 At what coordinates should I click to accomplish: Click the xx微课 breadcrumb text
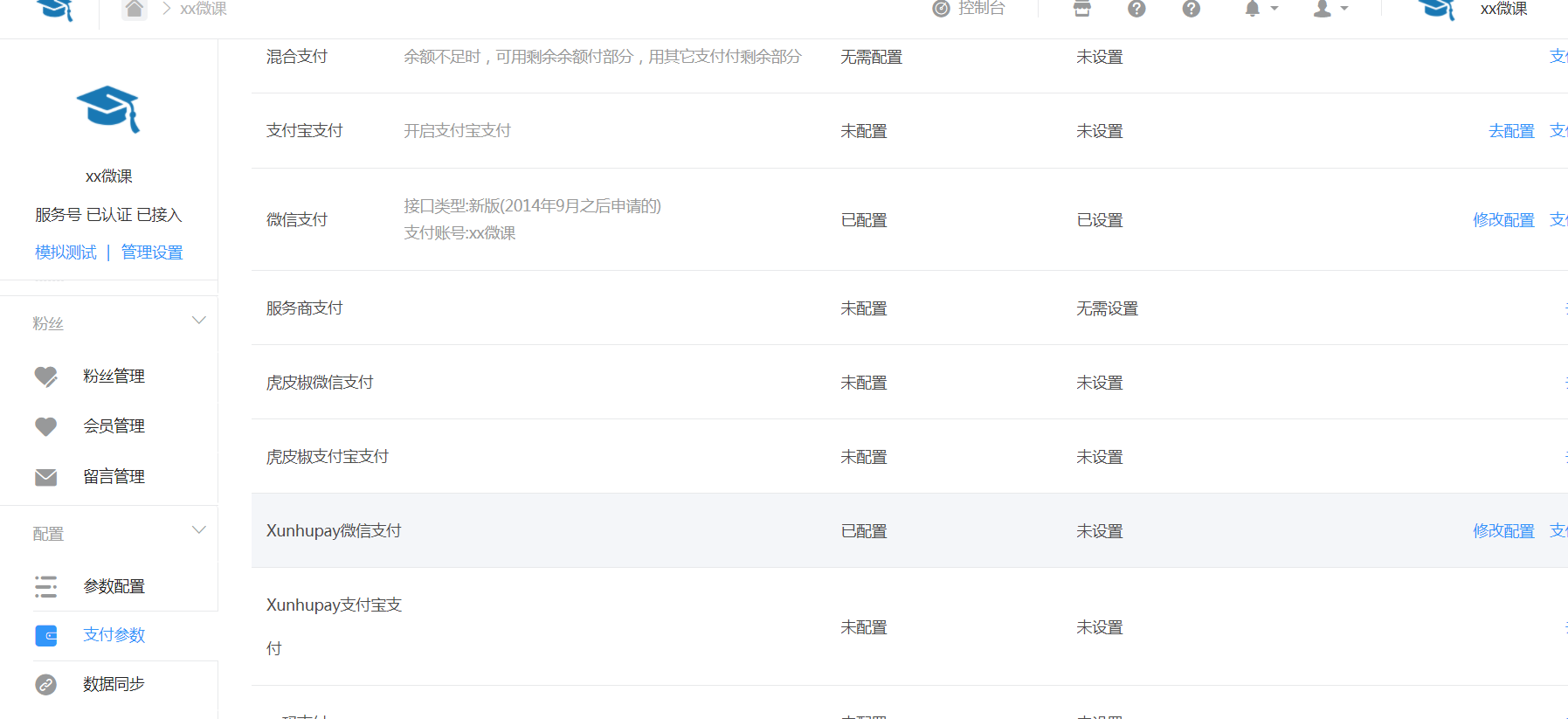tap(203, 9)
